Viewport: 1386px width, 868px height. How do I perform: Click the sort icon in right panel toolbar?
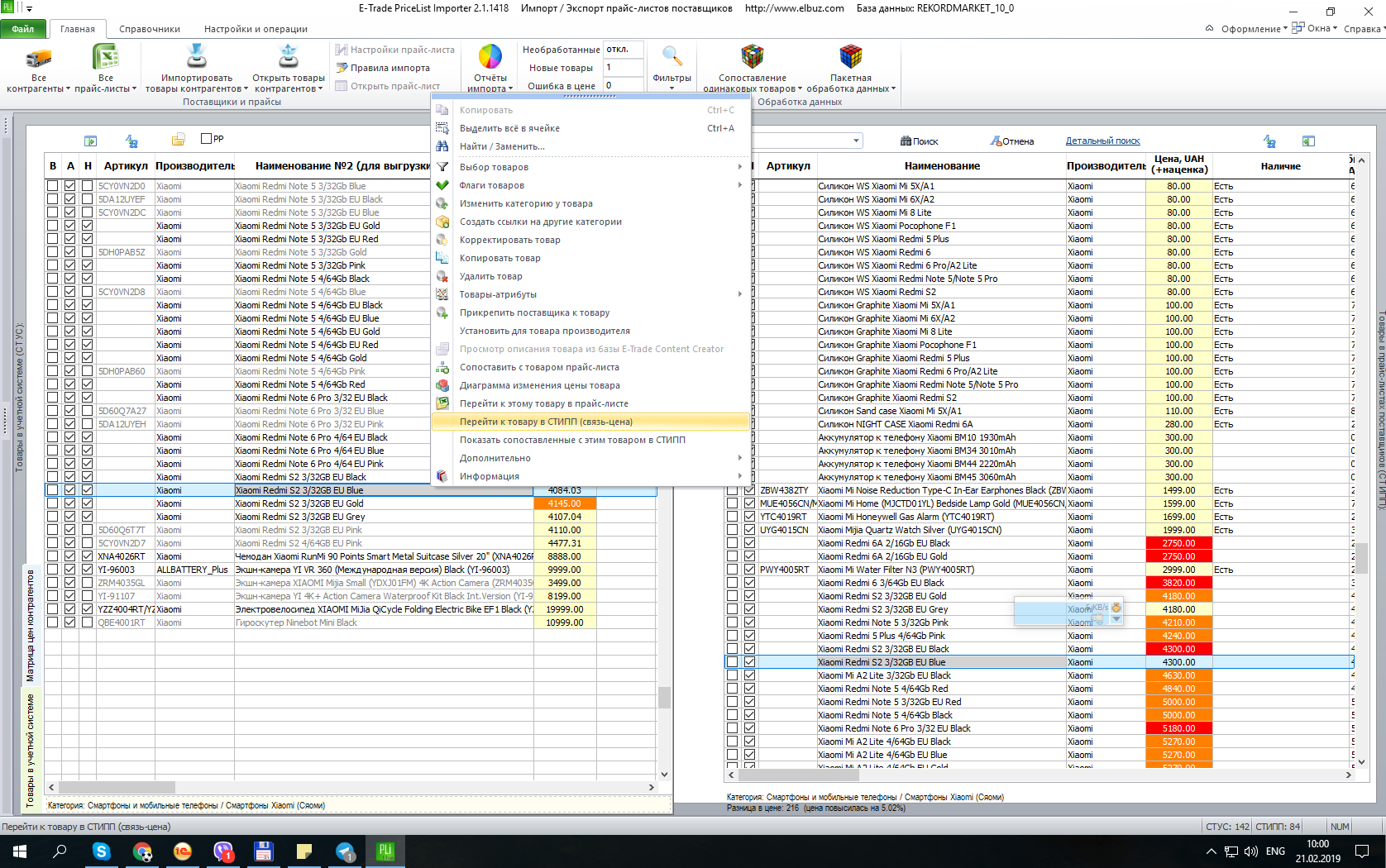1269,141
